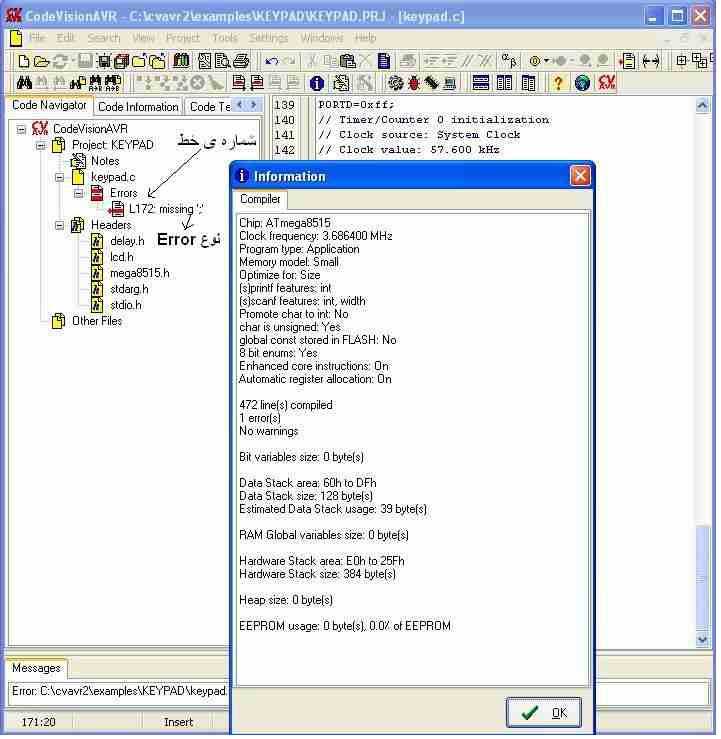Click the New File toolbar icon
Image resolution: width=721 pixels, height=739 pixels.
[x=16, y=61]
